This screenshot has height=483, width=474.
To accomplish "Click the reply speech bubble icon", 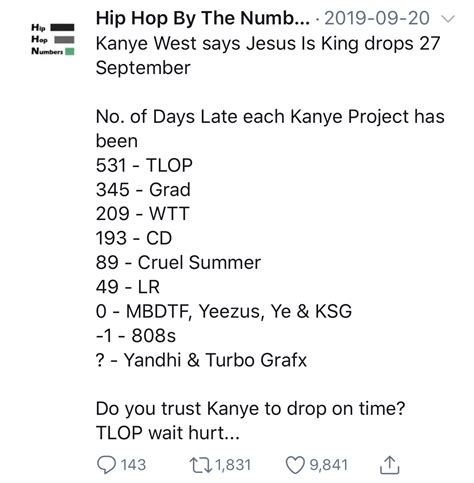I will 106,465.
